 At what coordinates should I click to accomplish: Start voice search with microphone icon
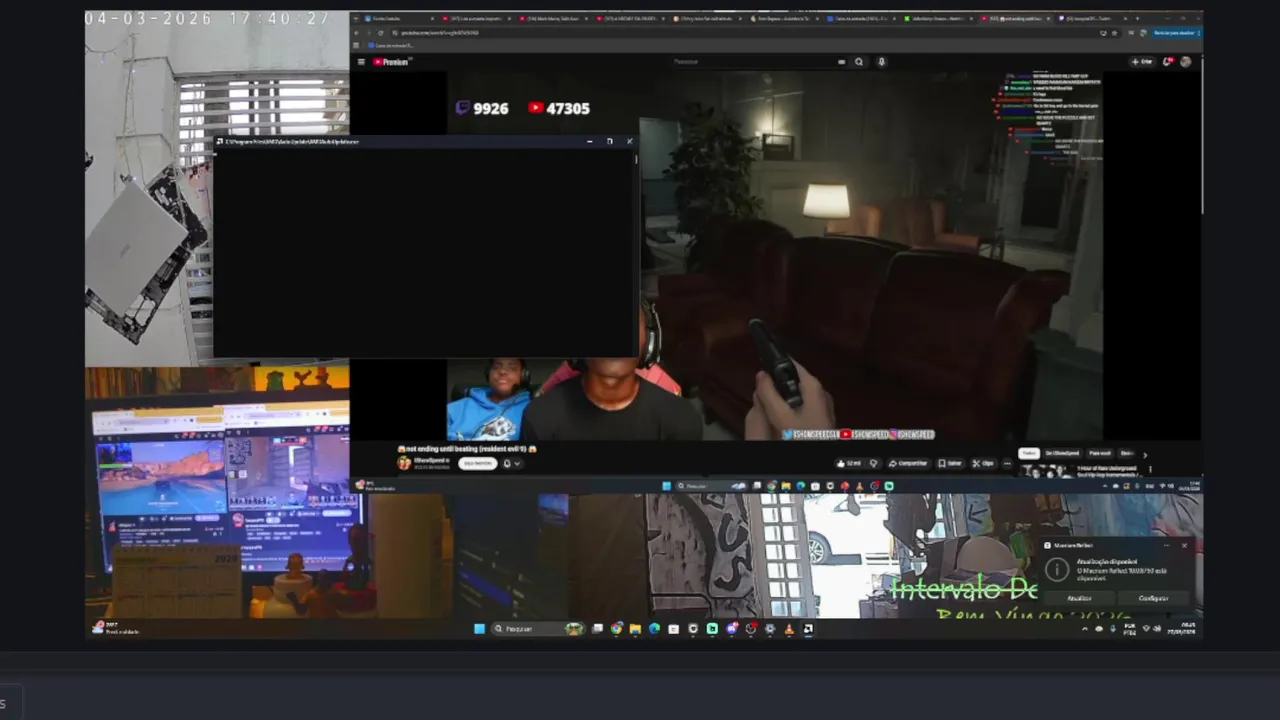(881, 61)
